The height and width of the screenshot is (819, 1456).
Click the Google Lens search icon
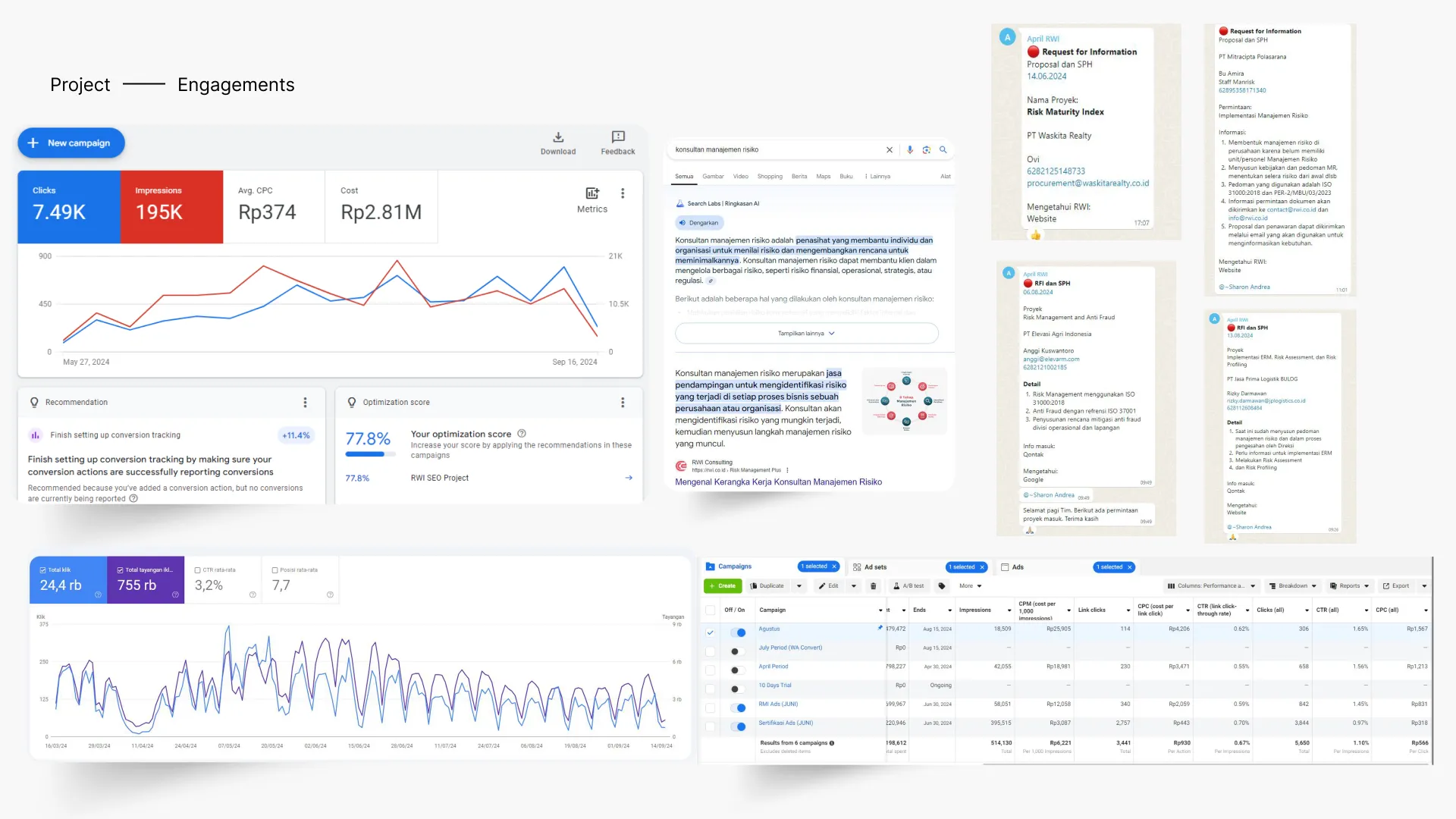[927, 150]
